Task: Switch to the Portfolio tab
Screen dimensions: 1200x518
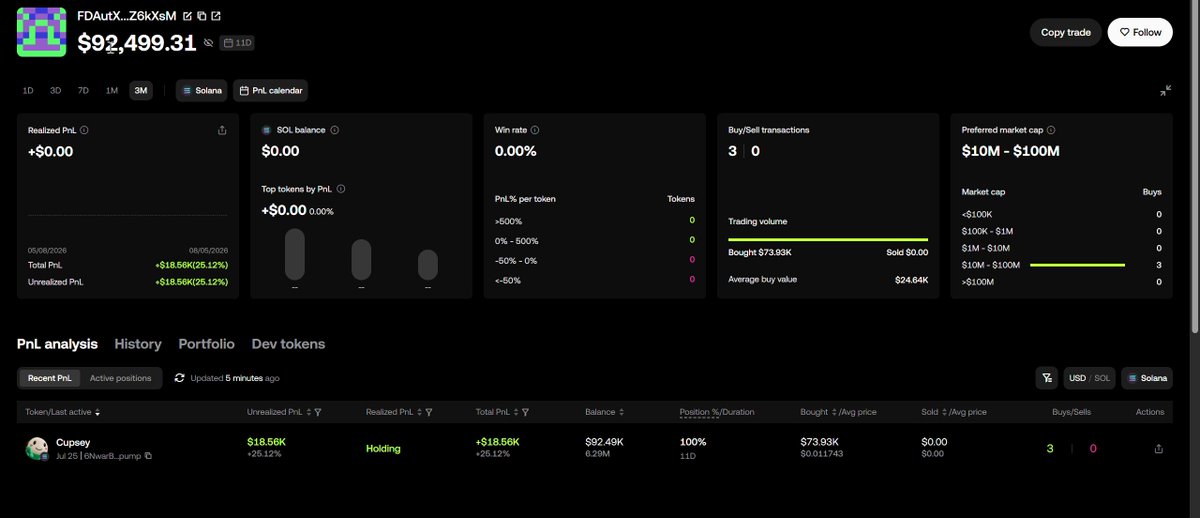Action: [x=206, y=344]
